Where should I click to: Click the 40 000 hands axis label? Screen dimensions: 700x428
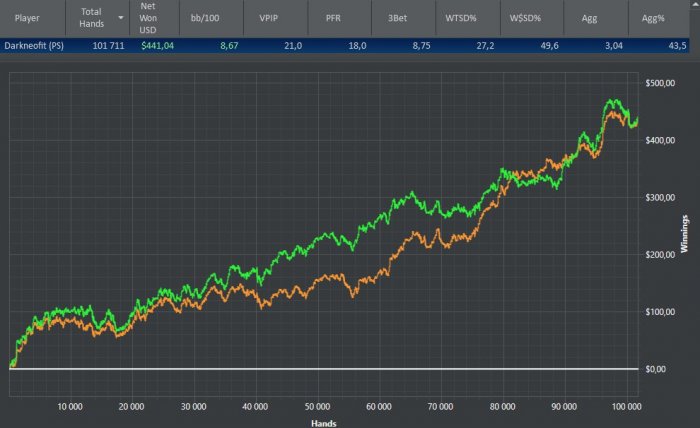(x=255, y=407)
